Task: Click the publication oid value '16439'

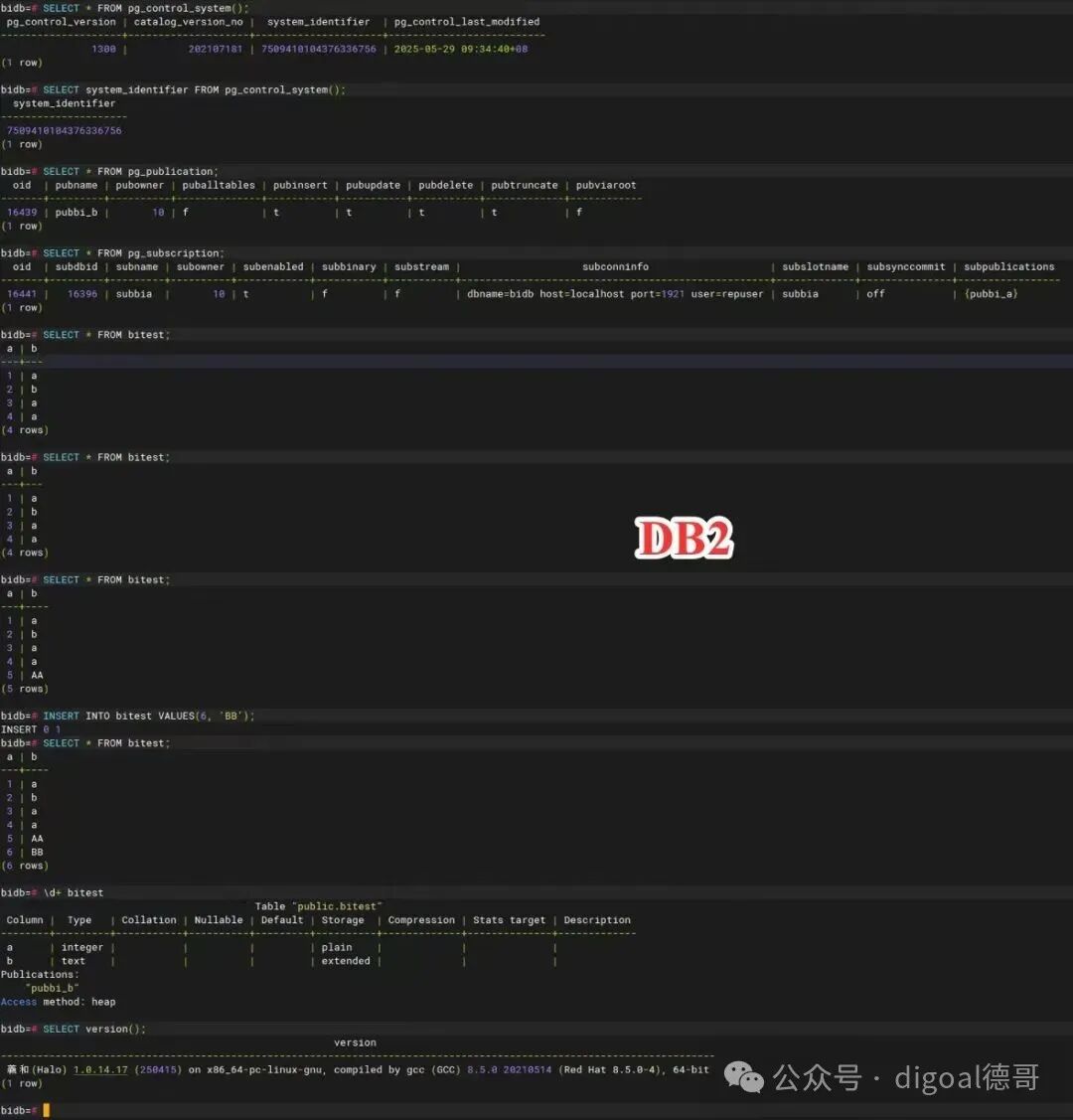Action: click(22, 212)
